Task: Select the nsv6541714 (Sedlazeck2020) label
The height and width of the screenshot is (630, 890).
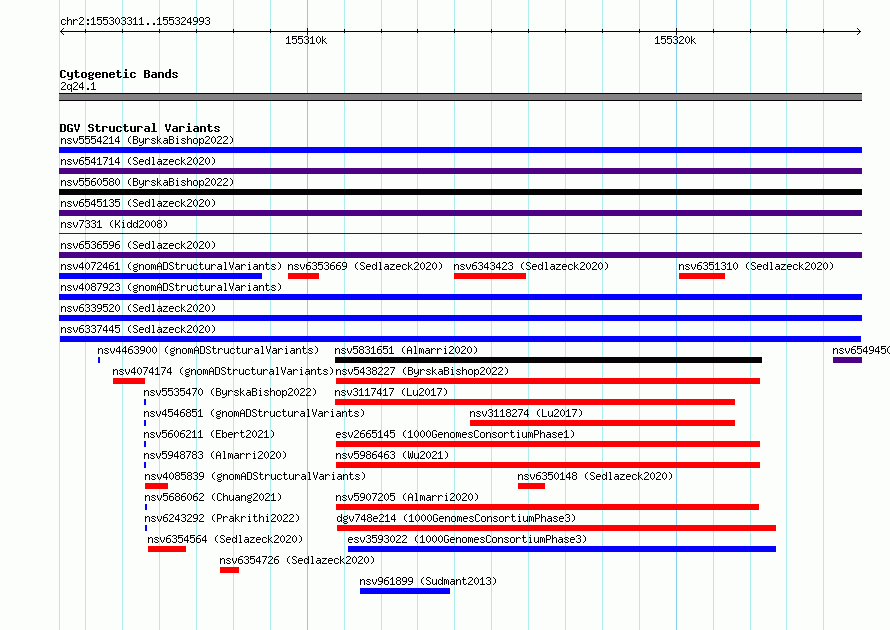Action: click(x=138, y=161)
